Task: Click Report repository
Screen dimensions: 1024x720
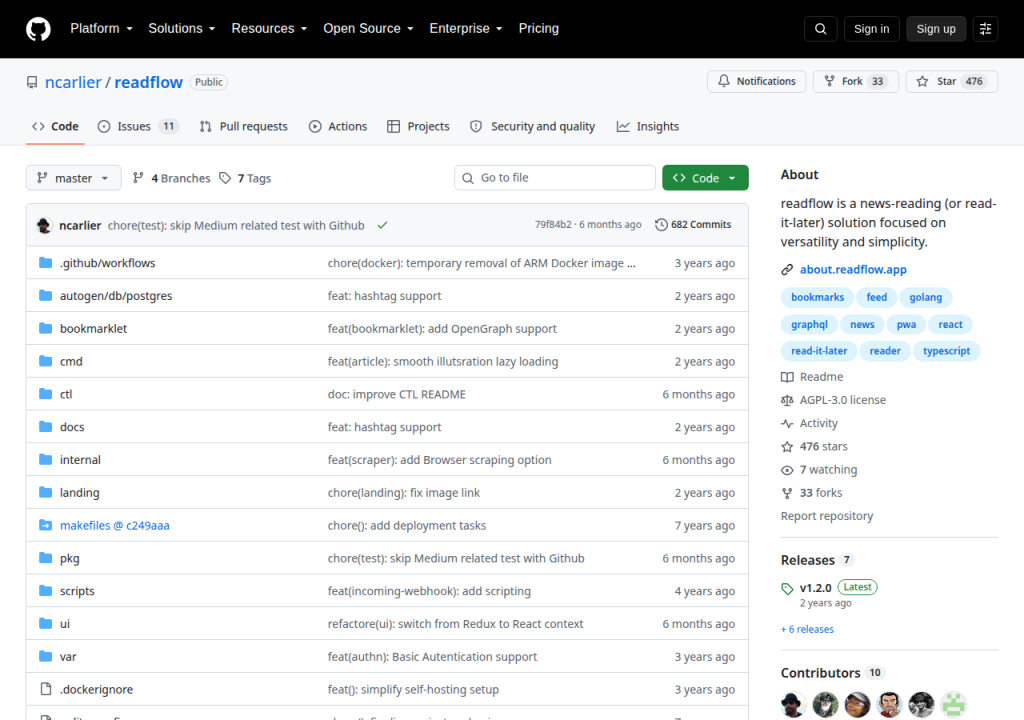Action: [827, 516]
